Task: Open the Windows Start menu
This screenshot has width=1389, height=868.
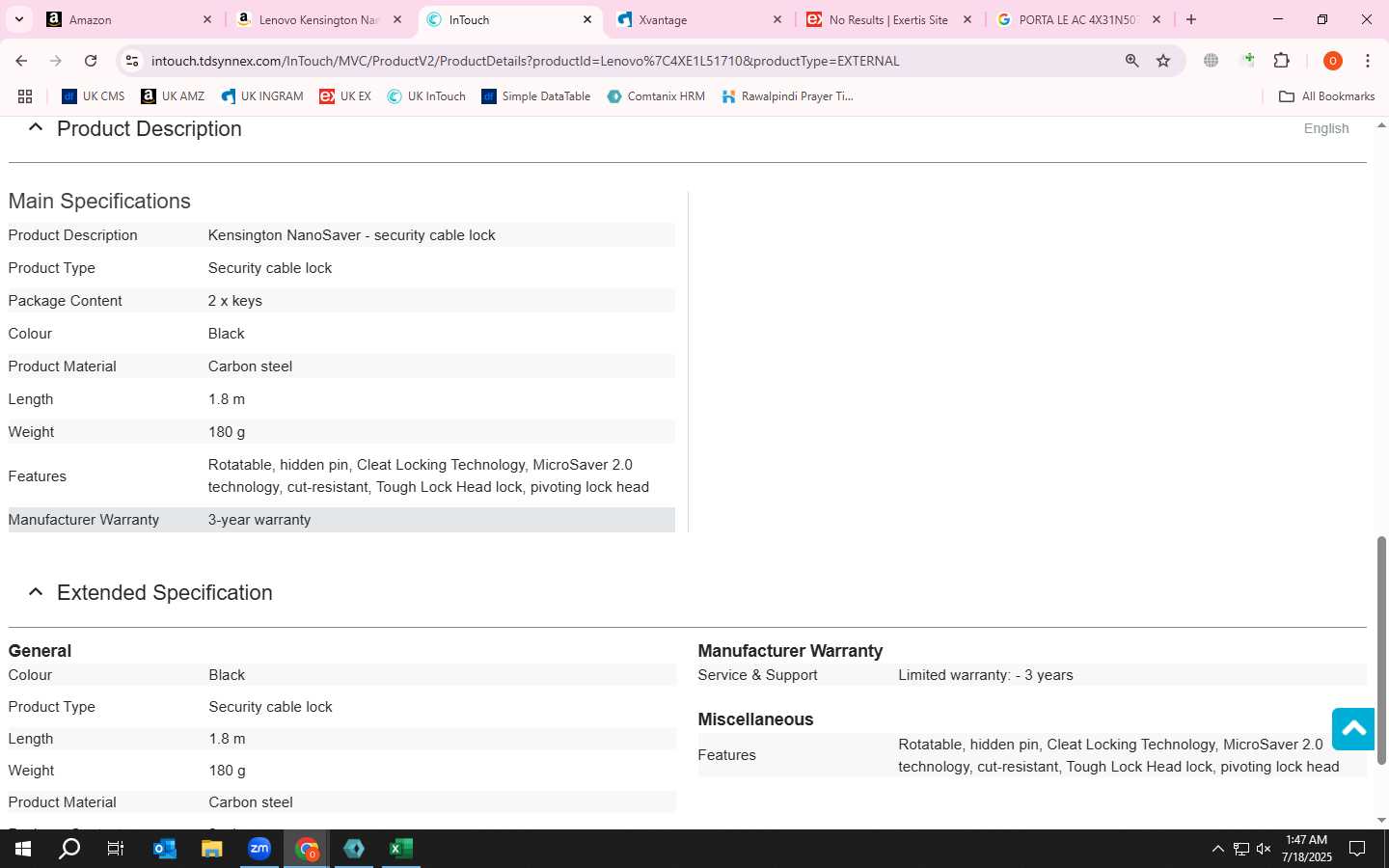Action: click(23, 849)
